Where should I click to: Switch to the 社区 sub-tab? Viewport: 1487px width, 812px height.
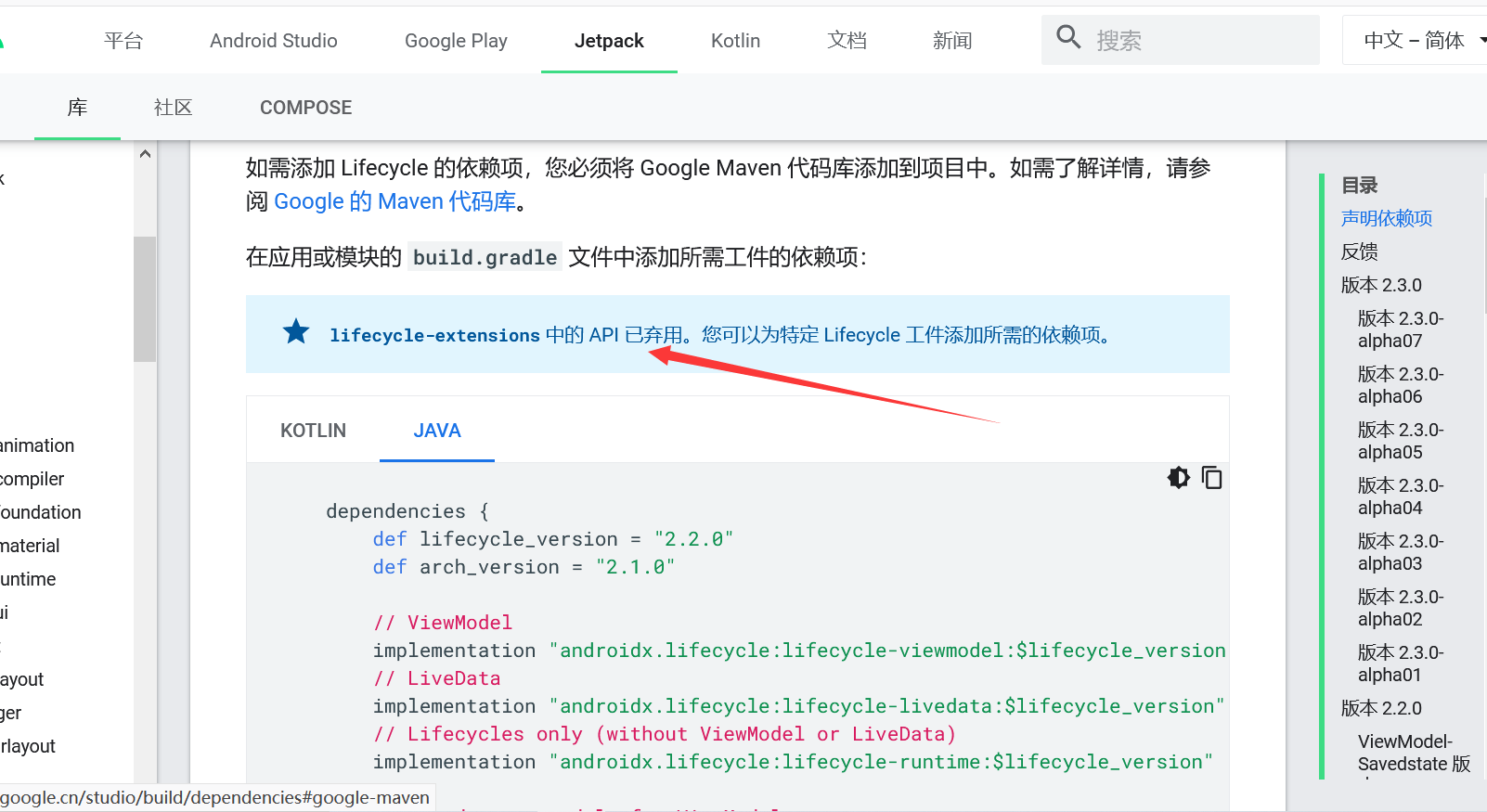point(173,108)
